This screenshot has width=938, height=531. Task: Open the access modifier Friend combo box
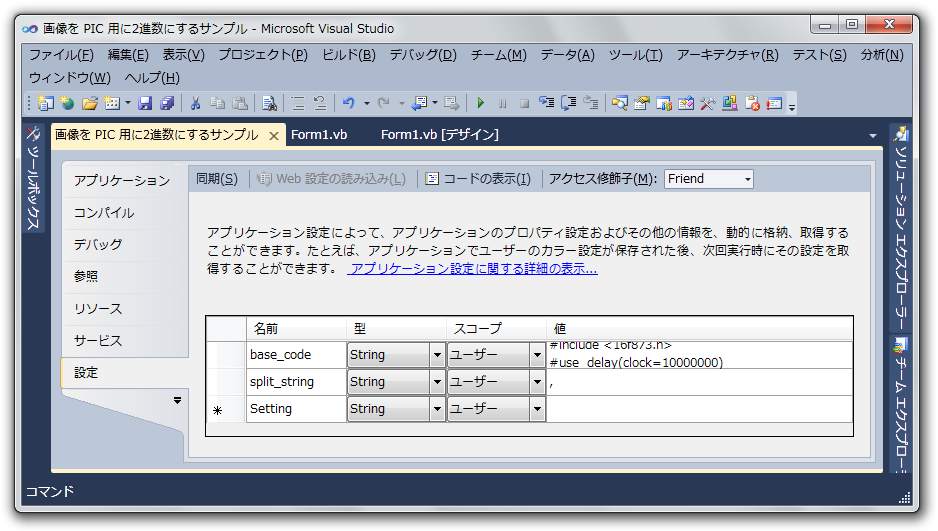point(708,179)
